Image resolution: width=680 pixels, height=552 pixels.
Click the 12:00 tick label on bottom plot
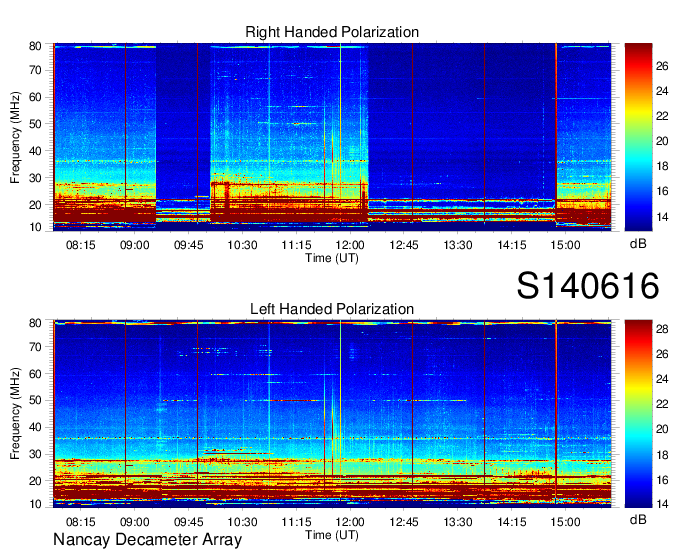(x=350, y=522)
